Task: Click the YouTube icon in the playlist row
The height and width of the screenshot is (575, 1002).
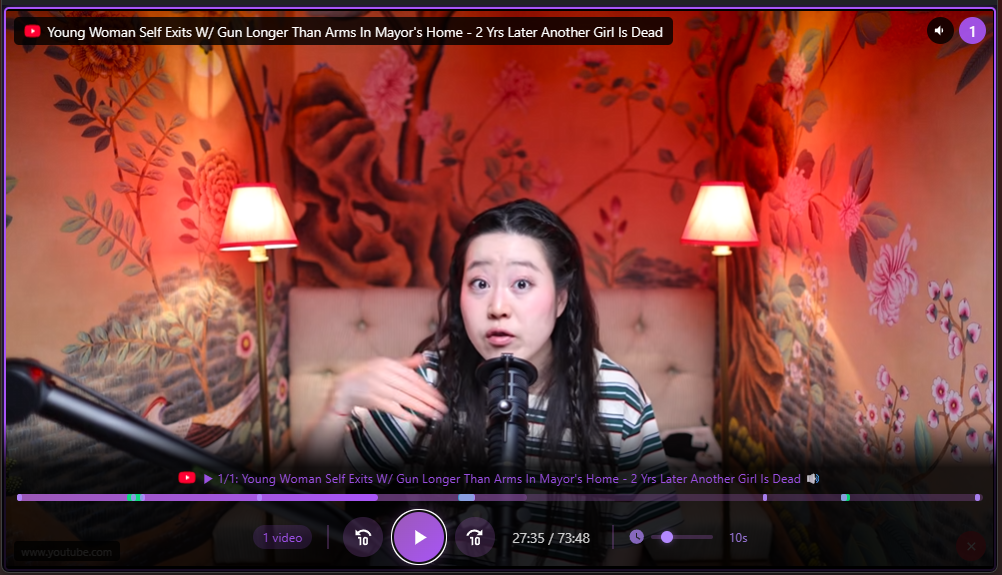Action: point(186,479)
